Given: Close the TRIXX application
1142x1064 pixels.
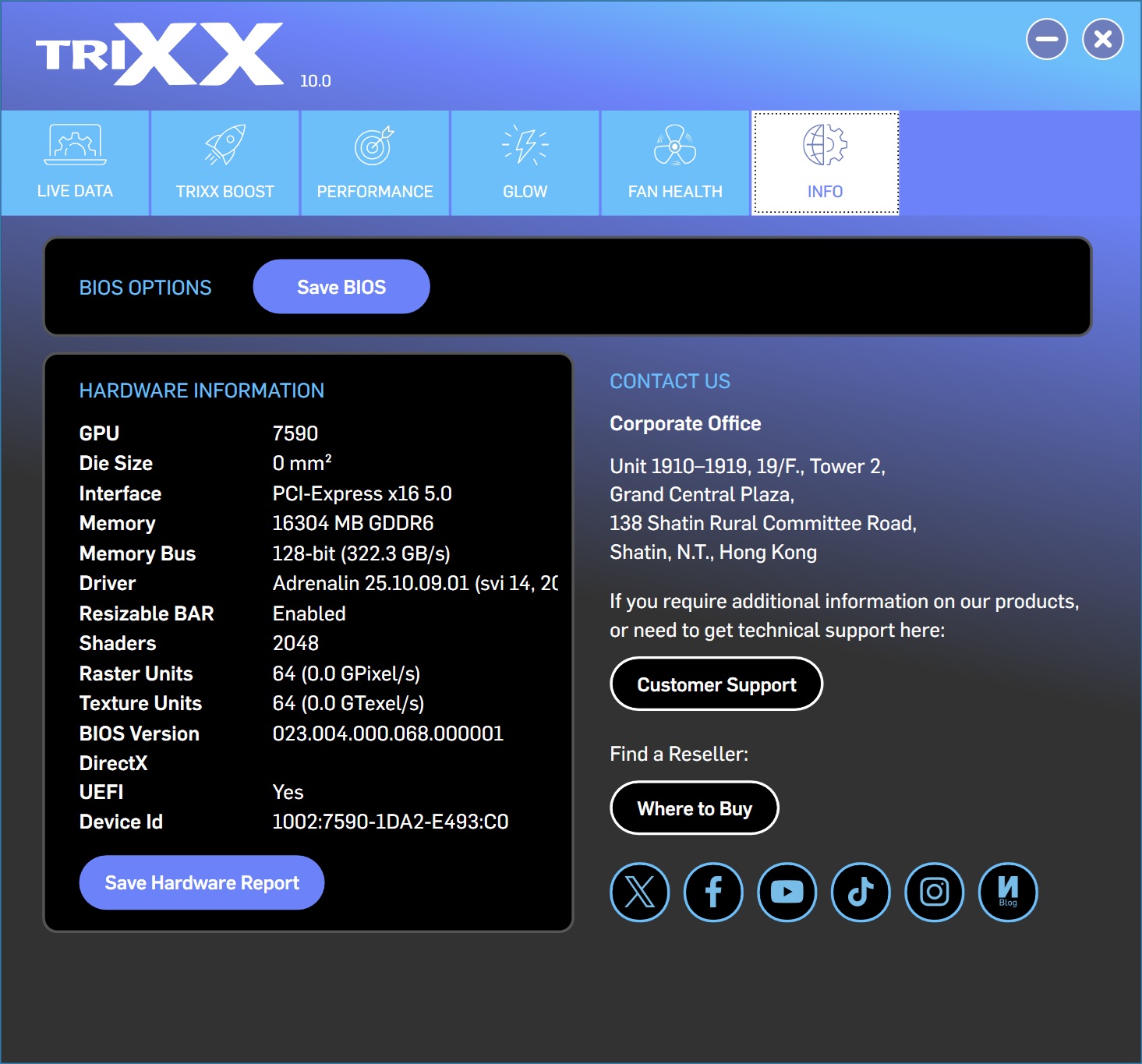Looking at the screenshot, I should (1103, 39).
